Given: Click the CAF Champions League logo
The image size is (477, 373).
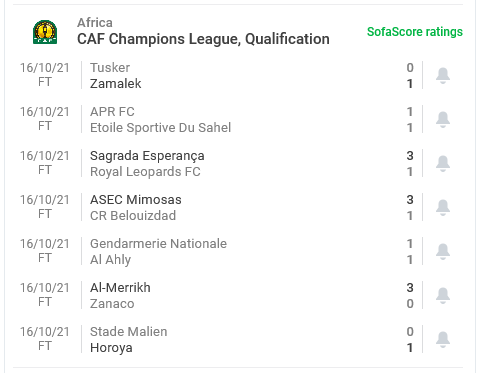Looking at the screenshot, I should (x=45, y=32).
